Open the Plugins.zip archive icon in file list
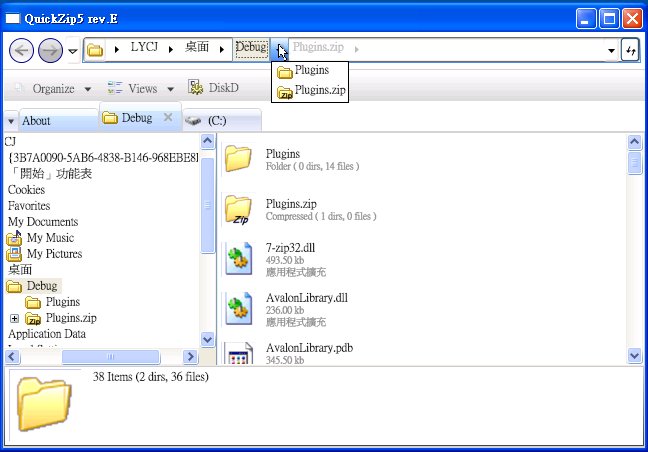This screenshot has width=648, height=452. [x=238, y=210]
